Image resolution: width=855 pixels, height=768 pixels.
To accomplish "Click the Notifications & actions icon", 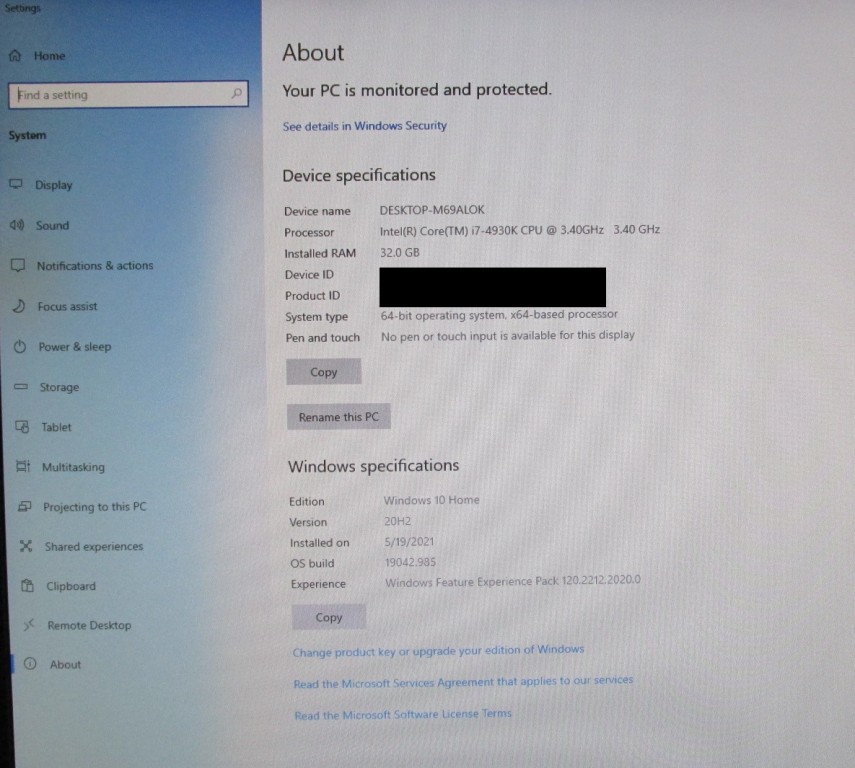I will coord(18,265).
